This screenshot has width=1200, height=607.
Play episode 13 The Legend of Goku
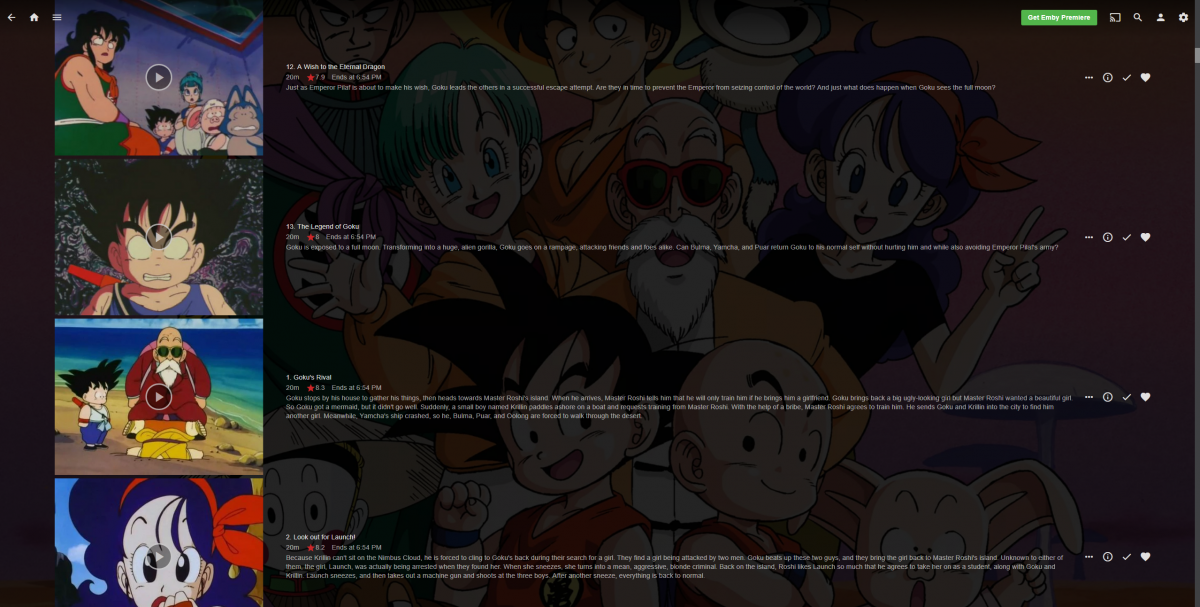point(158,236)
